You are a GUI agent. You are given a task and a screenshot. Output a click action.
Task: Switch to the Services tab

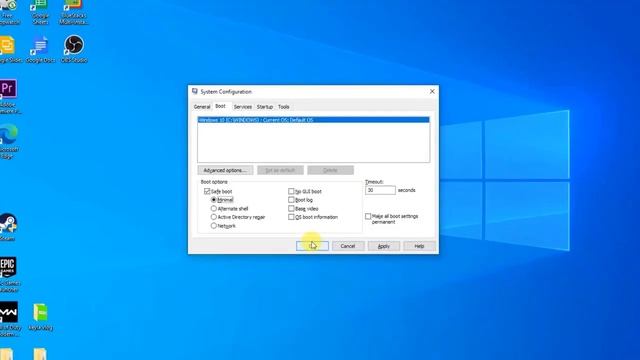242,107
